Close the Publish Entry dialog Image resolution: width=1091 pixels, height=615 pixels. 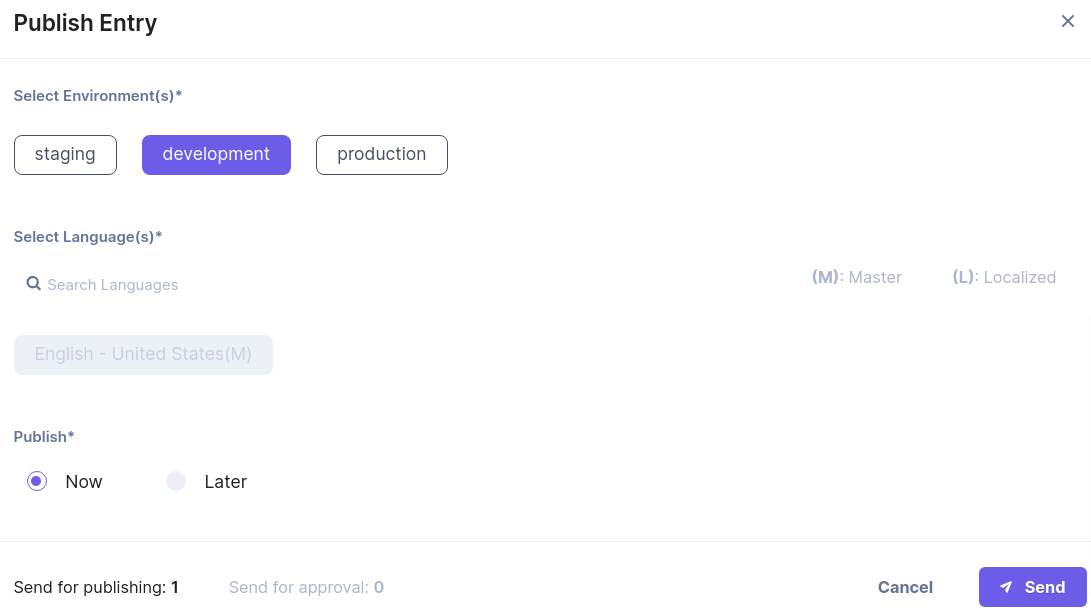coord(1067,22)
